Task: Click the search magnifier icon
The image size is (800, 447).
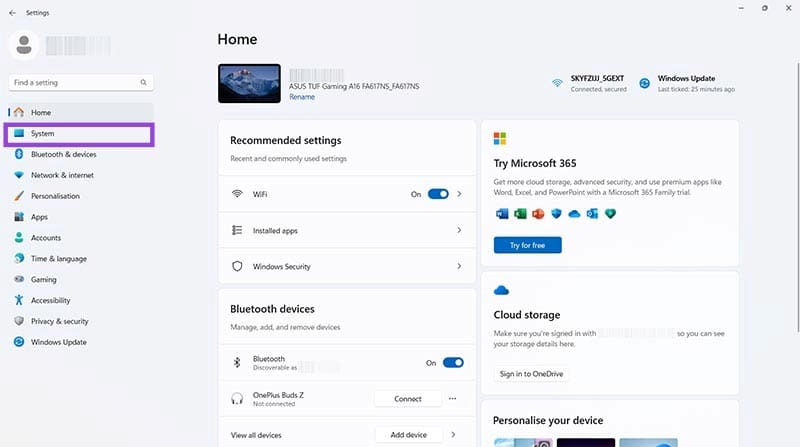Action: pyautogui.click(x=143, y=82)
